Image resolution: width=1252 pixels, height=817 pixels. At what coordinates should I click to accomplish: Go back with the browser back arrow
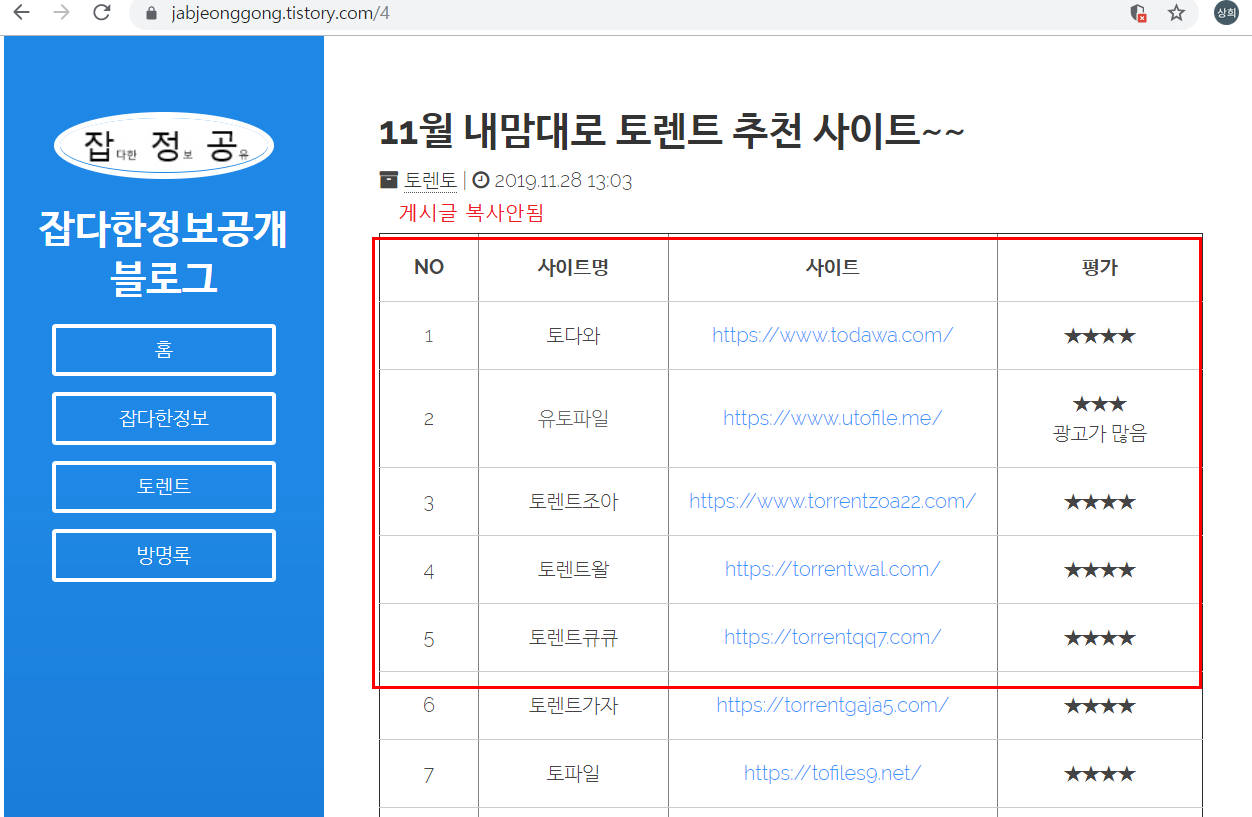(x=21, y=13)
